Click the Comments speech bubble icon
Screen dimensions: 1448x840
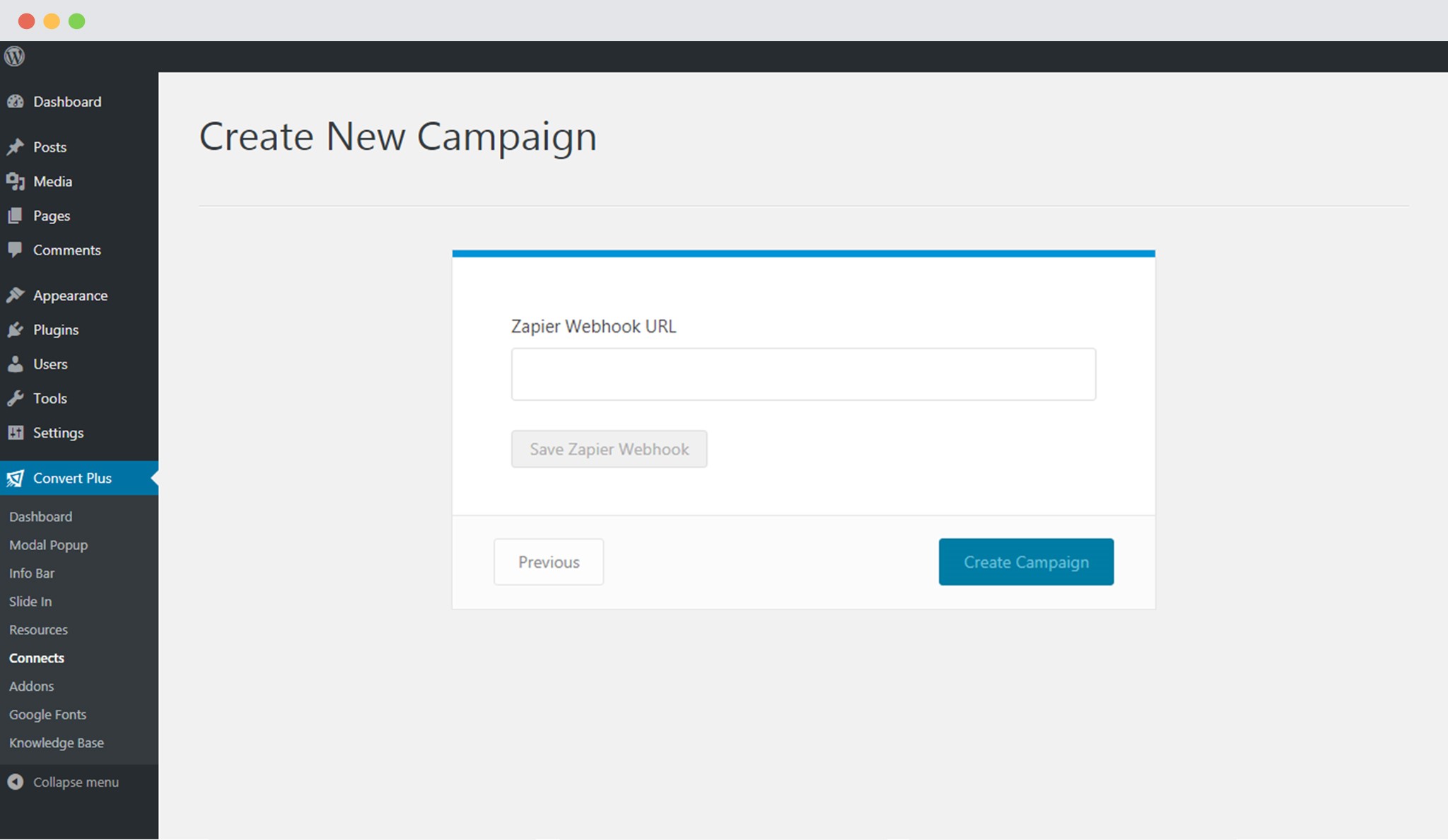pos(15,250)
